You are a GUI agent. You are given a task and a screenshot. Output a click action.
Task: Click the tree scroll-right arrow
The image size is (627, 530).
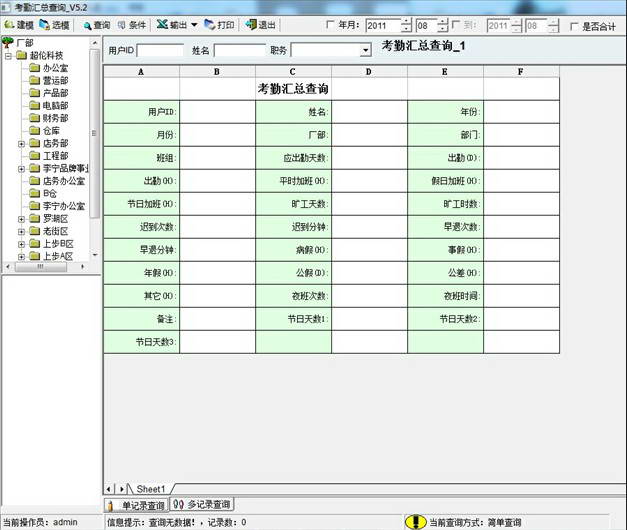(82, 266)
